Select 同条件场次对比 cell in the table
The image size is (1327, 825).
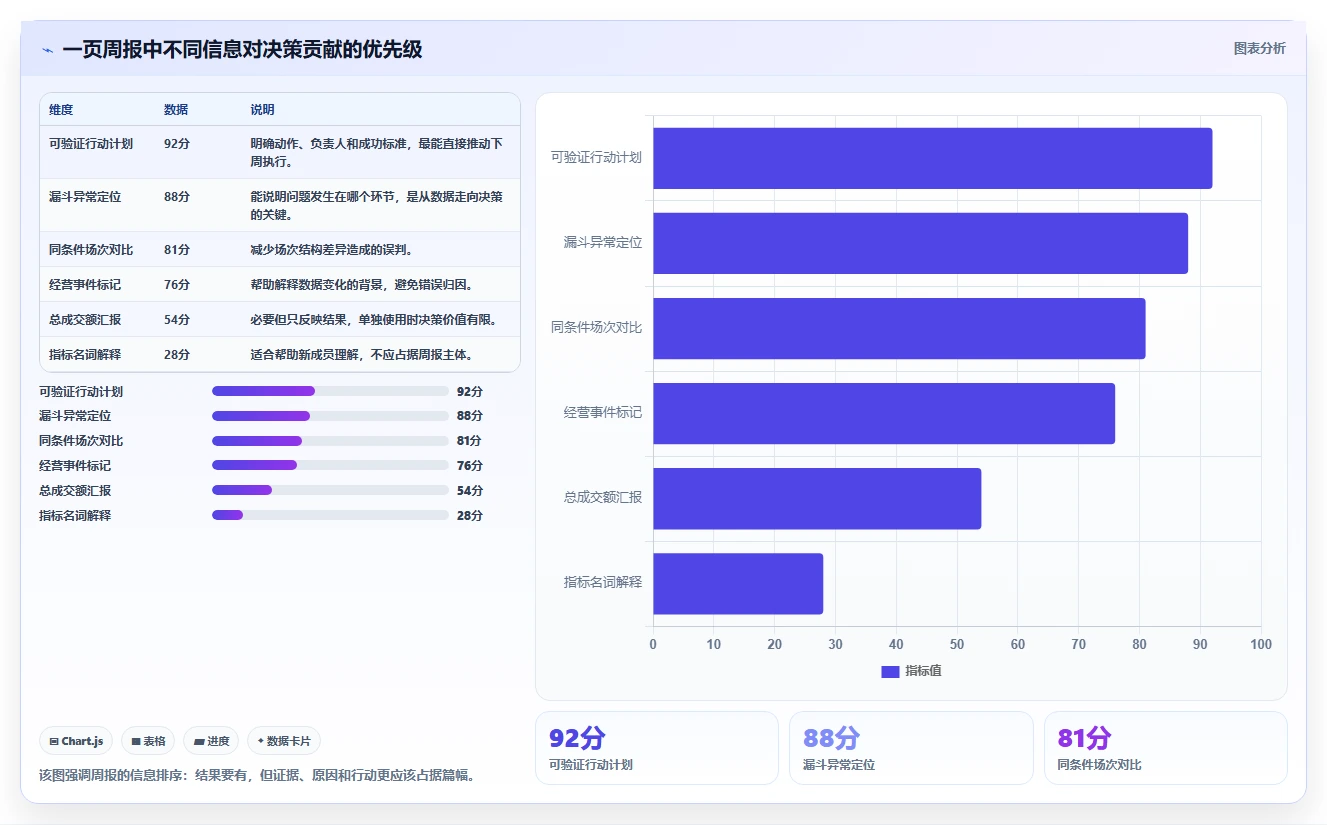(91, 250)
